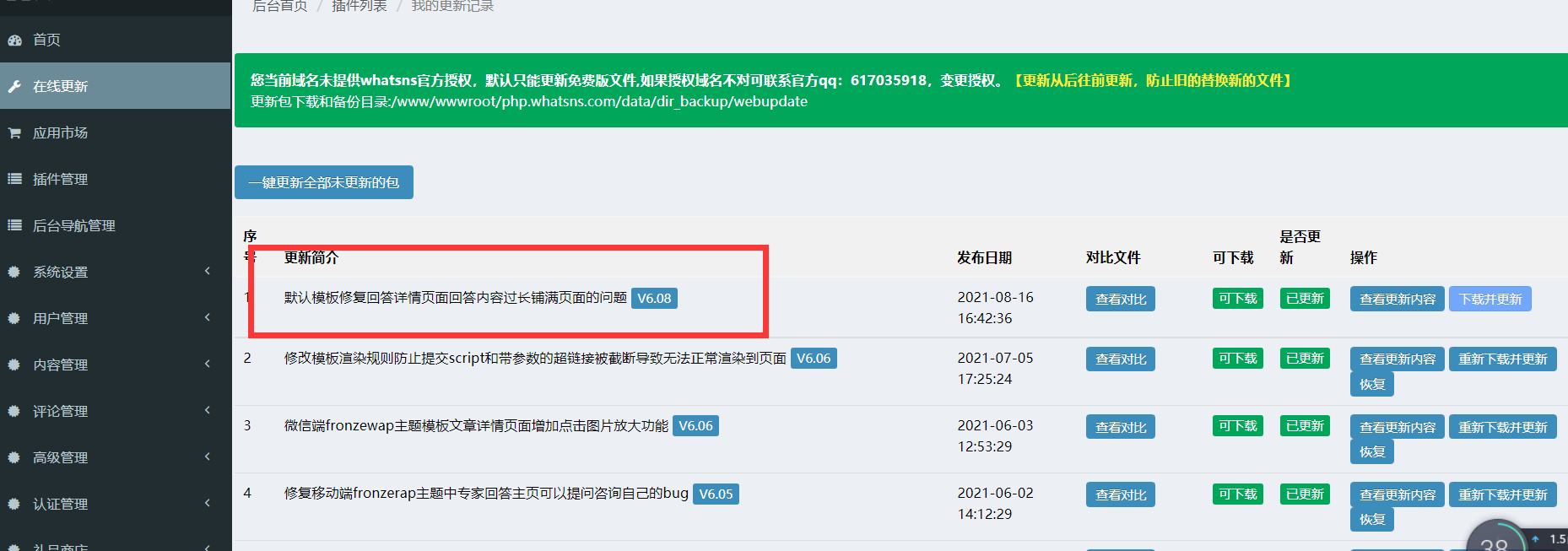
Task: Open the 插件列表 breadcrumb link
Action: tap(359, 7)
